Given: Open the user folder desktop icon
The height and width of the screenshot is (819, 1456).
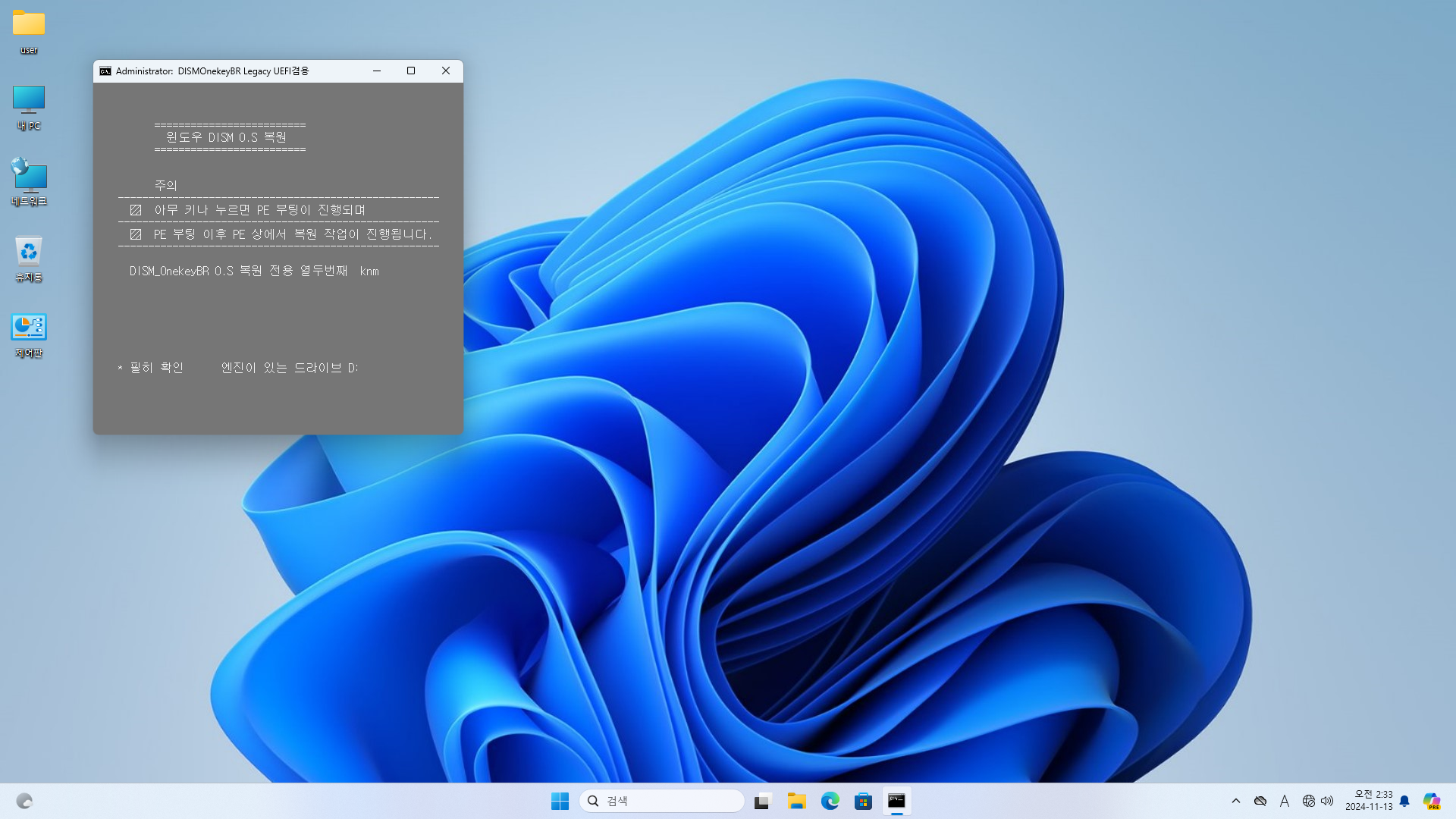Looking at the screenshot, I should point(29,33).
